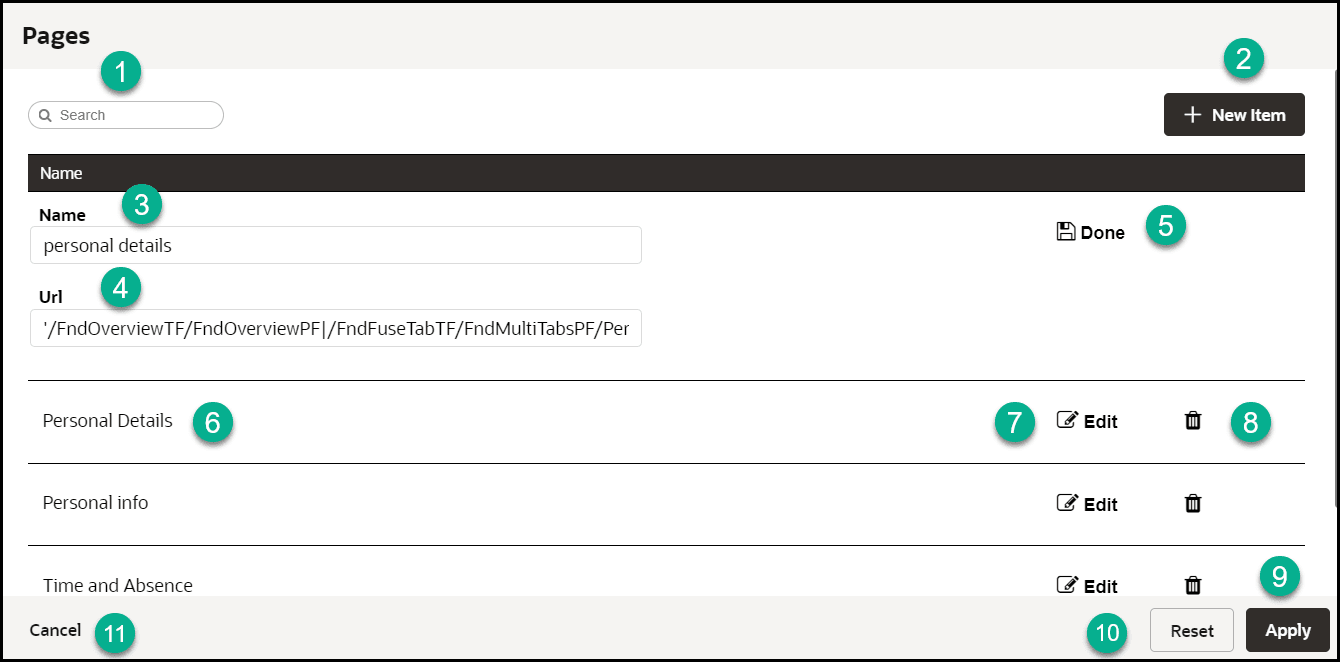
Task: Cancel the editing session
Action: (x=54, y=630)
